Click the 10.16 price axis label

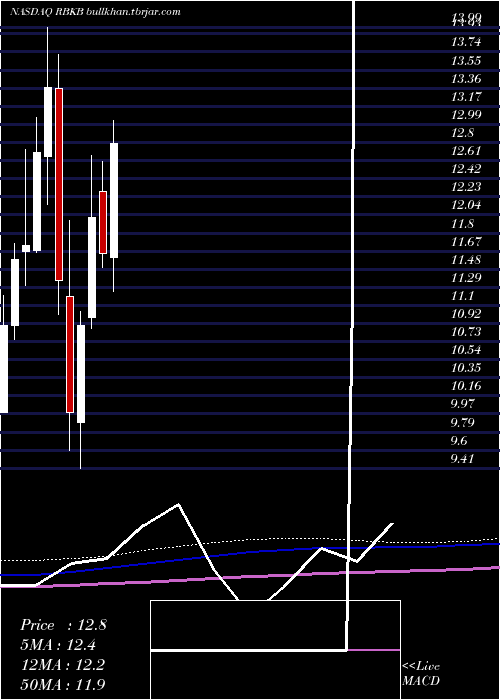466,386
